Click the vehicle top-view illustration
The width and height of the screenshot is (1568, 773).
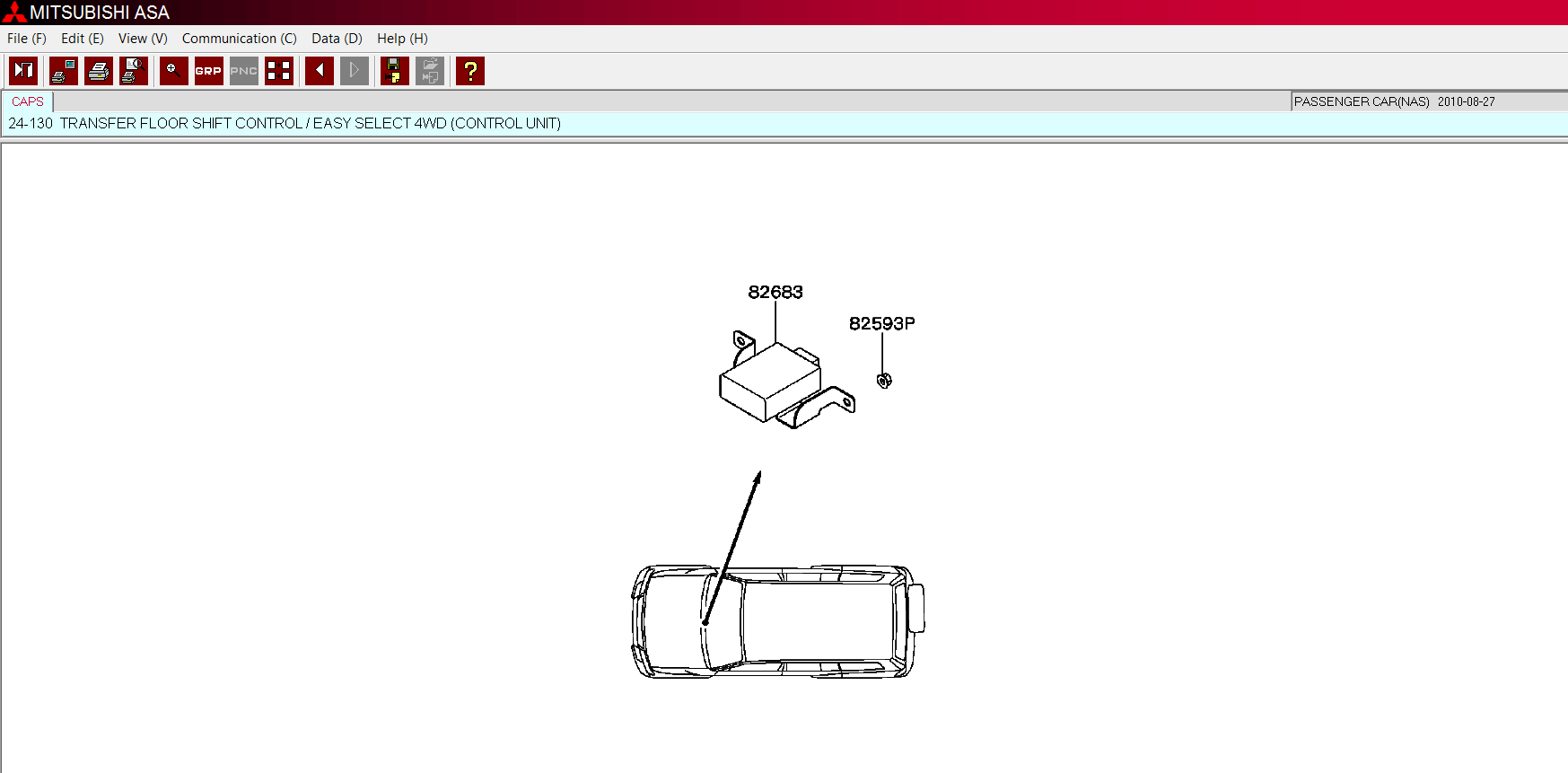(777, 621)
